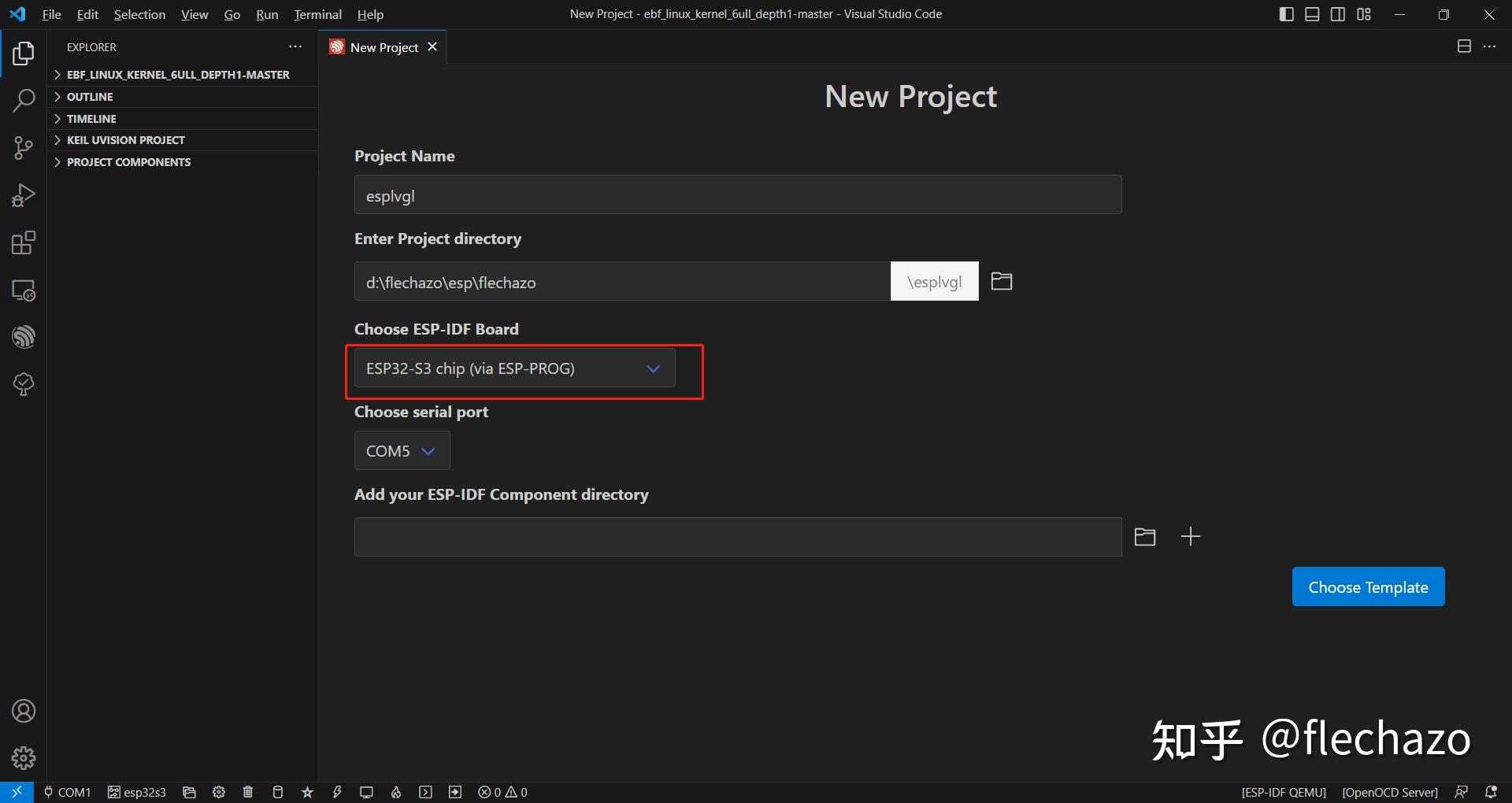Click the execute custom task arrow icon
The width and height of the screenshot is (1512, 803).
(x=455, y=792)
